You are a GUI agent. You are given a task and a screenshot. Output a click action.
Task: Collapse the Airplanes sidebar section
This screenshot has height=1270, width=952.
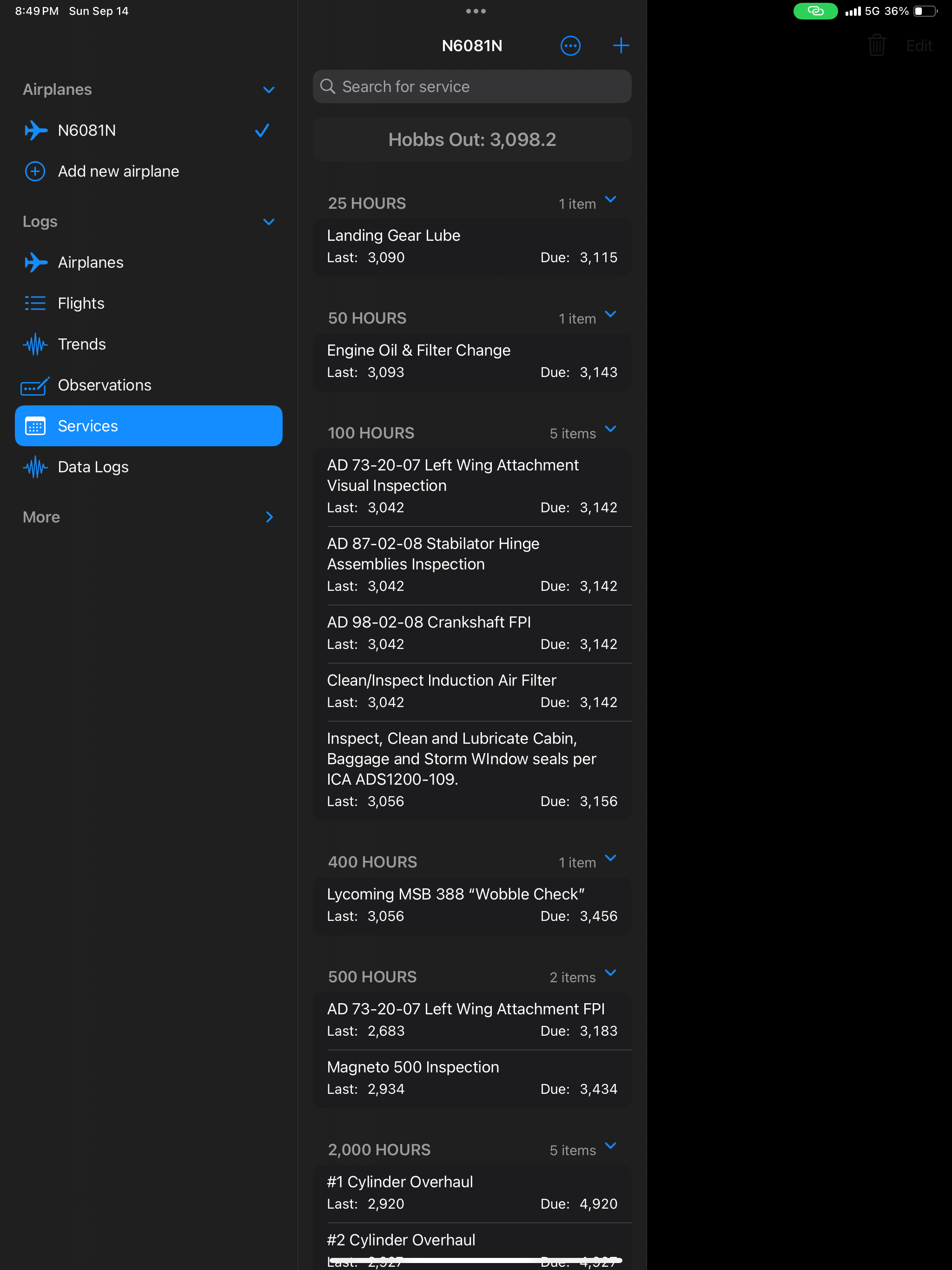(x=269, y=90)
